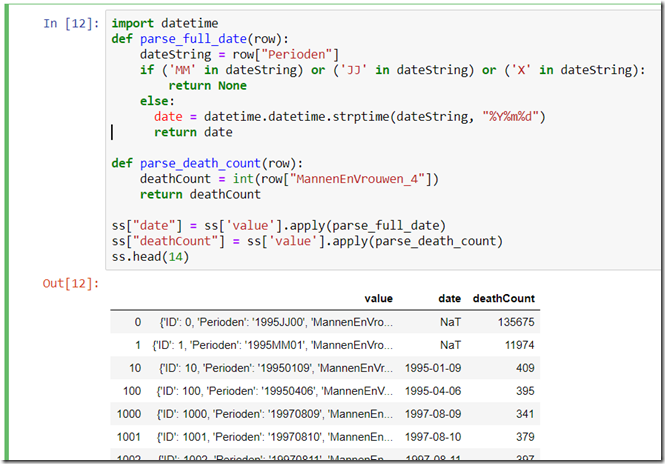The image size is (665, 464).
Task: Click the deathCount cell showing 11974
Action: (x=517, y=345)
